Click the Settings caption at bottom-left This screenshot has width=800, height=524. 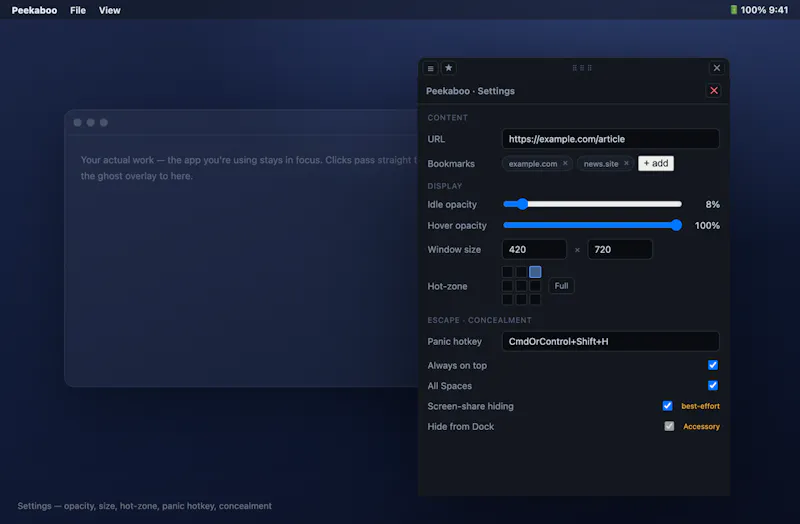tap(144, 506)
